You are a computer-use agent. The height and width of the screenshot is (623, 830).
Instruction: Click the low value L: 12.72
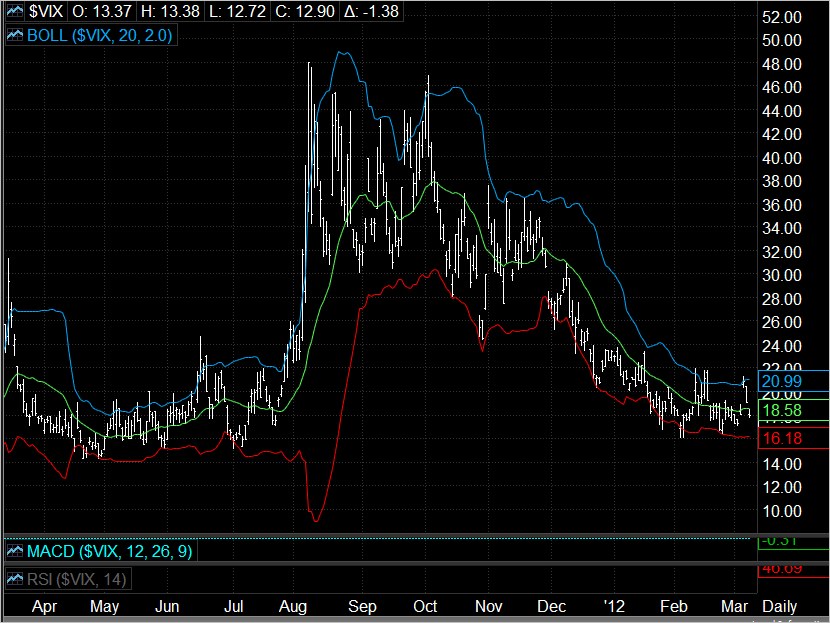pyautogui.click(x=237, y=11)
